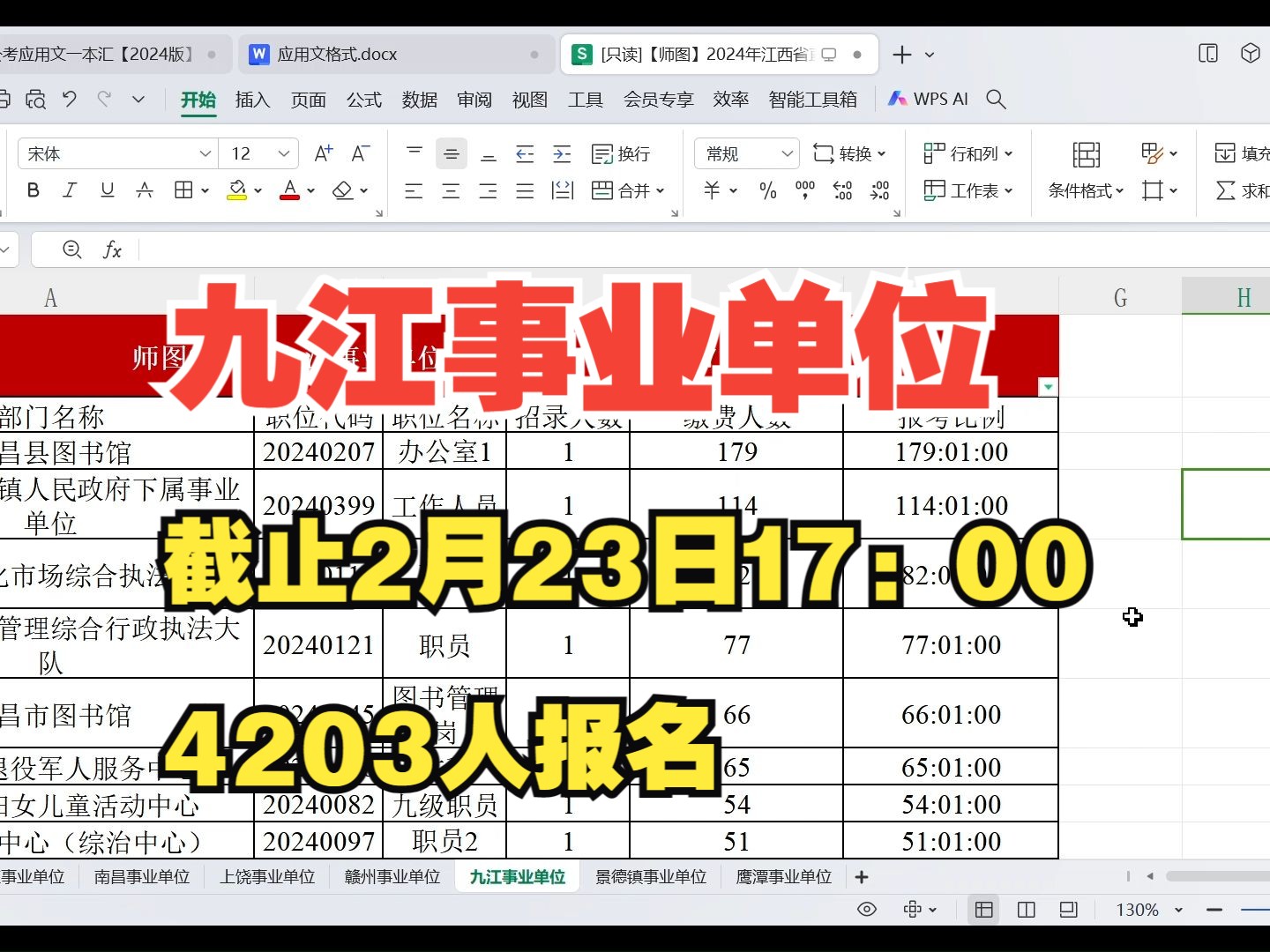This screenshot has height=952, width=1270.
Task: Click the eraser clear format icon
Action: (x=342, y=190)
